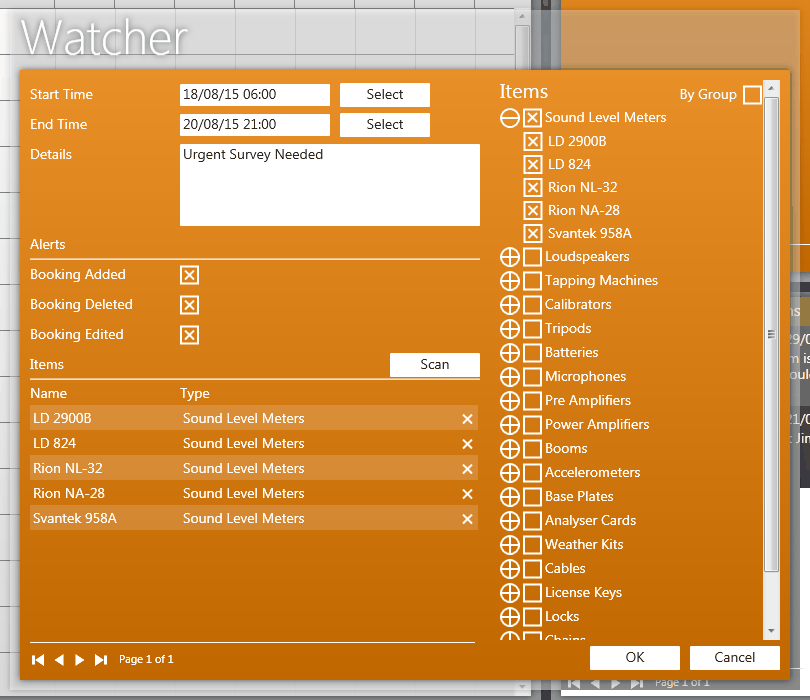Viewport: 810px width, 700px height.
Task: Go to first page of items
Action: tap(38, 660)
